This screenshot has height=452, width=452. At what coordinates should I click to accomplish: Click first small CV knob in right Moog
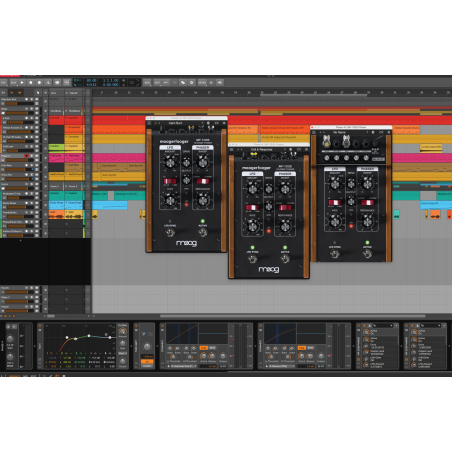coord(327,158)
